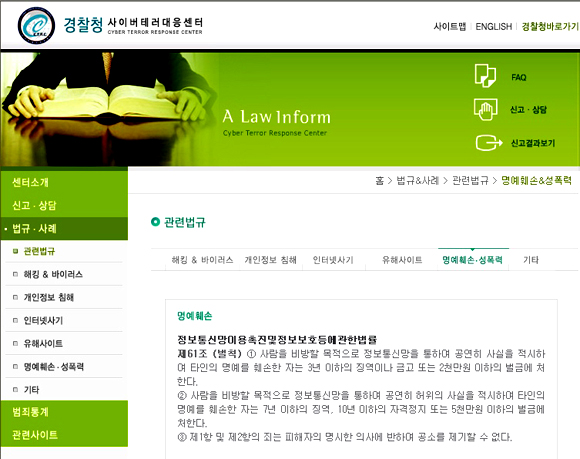Open 사이트맵 in the top bar
The height and width of the screenshot is (459, 580).
tap(449, 26)
